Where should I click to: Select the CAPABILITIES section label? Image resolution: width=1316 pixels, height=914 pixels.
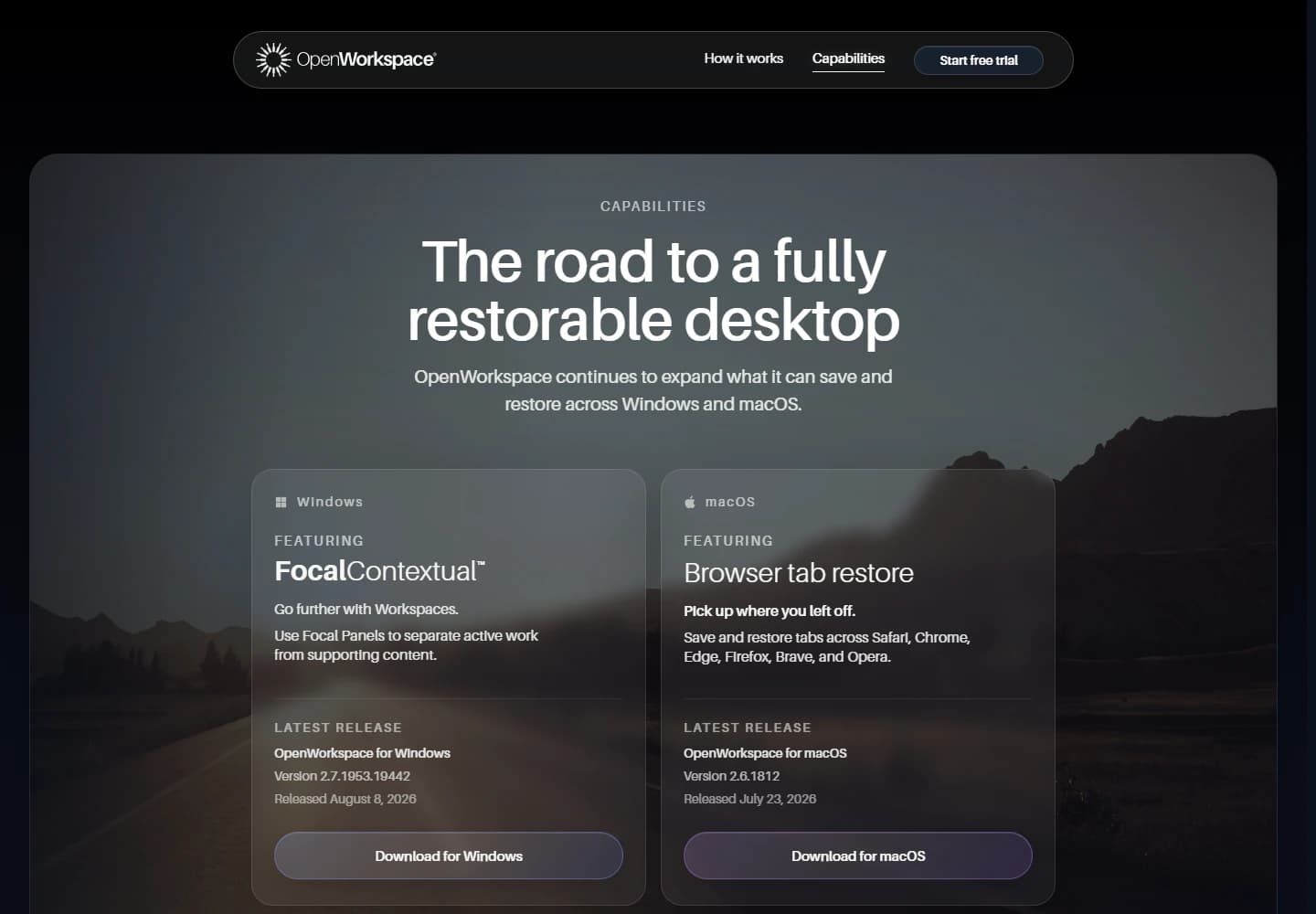point(653,207)
